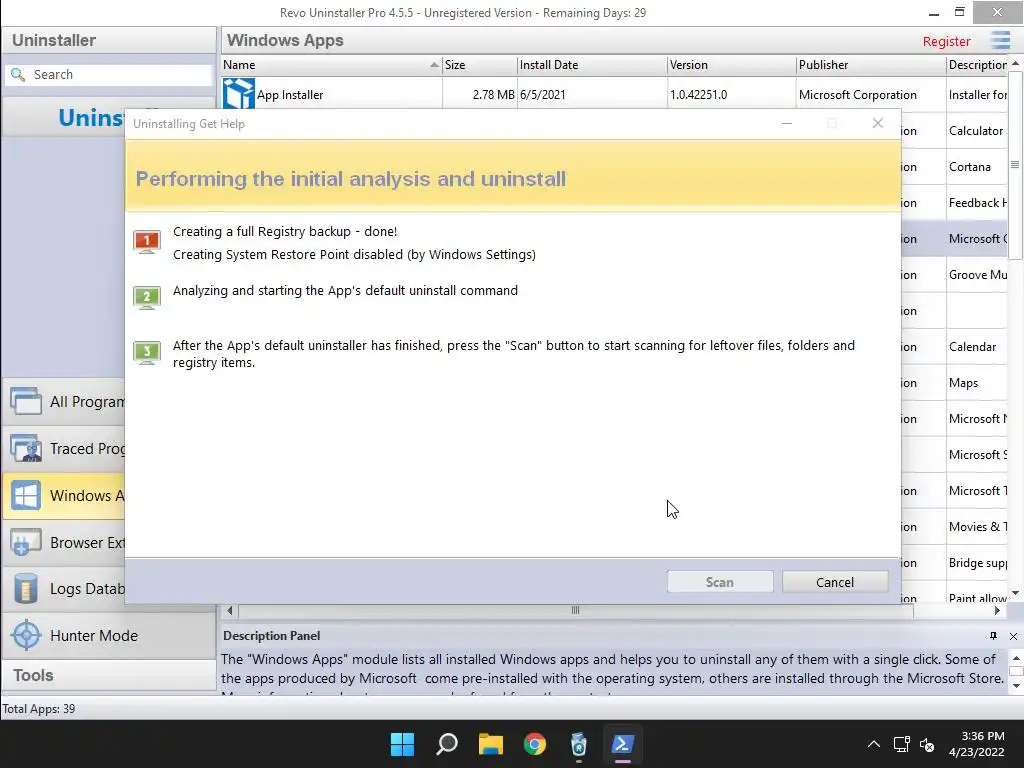Click the network tray icon
Screen dimensions: 1024x768
pos(902,744)
